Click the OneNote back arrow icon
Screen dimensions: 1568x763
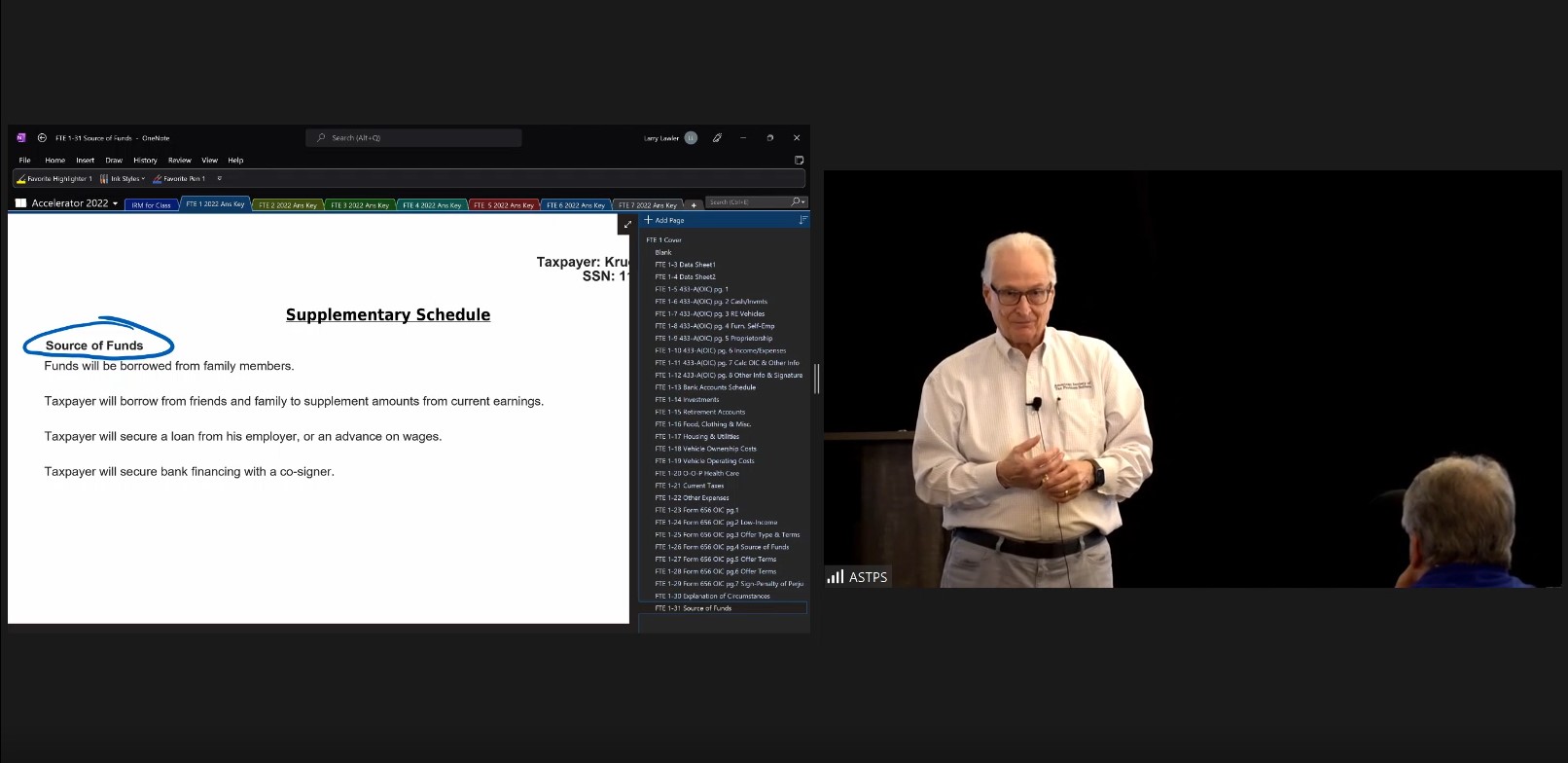pyautogui.click(x=42, y=138)
